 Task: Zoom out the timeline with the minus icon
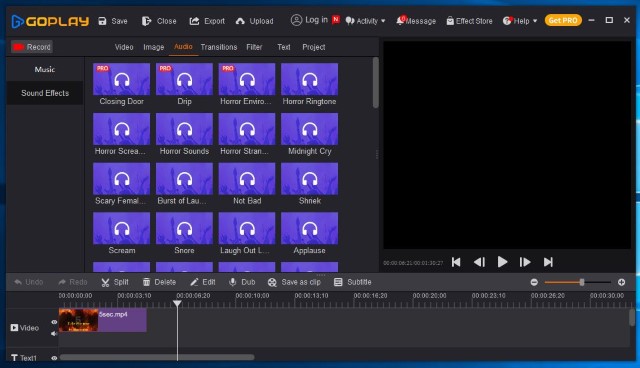534,282
